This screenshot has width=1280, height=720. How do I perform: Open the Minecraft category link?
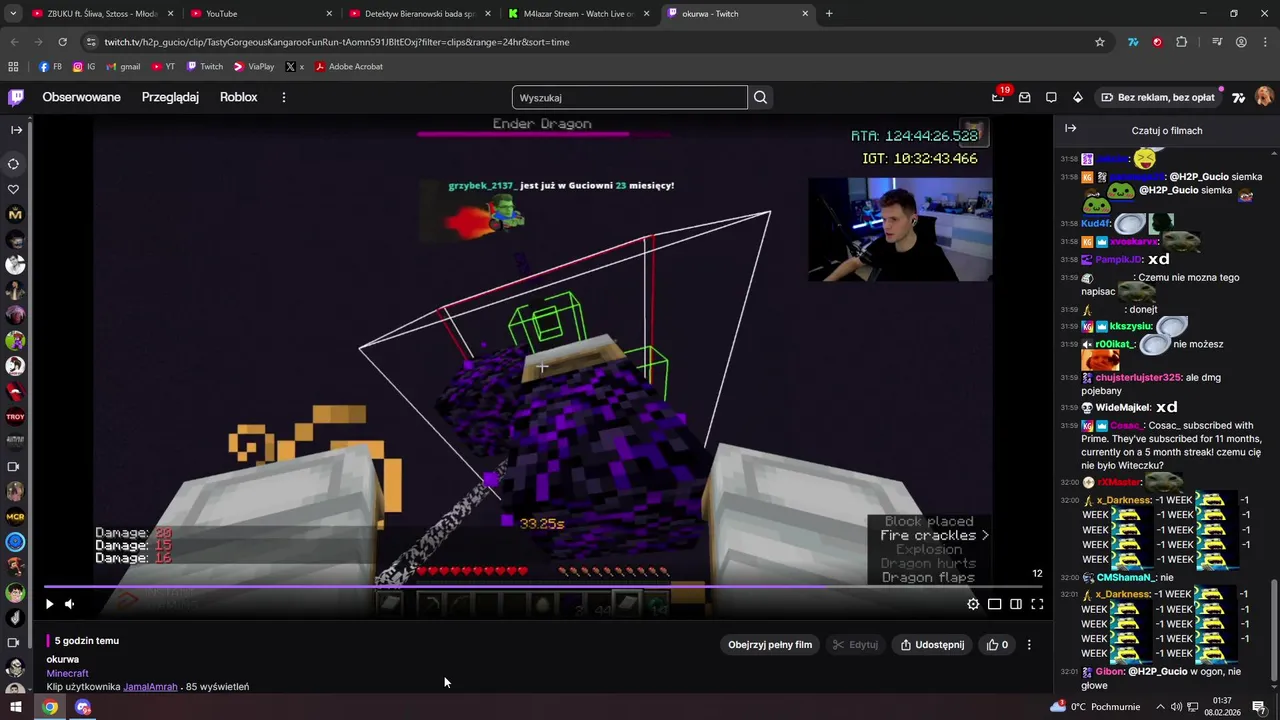pyautogui.click(x=67, y=673)
